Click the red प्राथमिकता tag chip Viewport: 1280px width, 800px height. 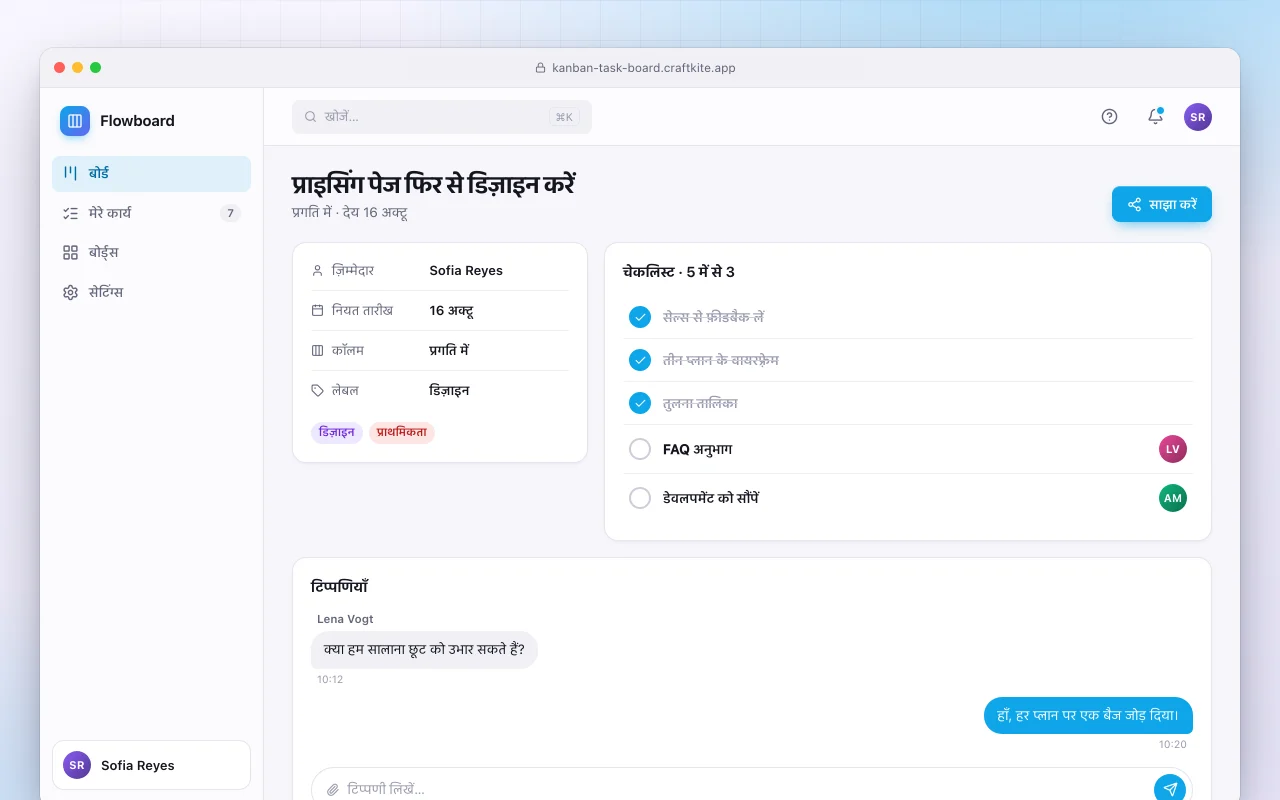point(402,433)
